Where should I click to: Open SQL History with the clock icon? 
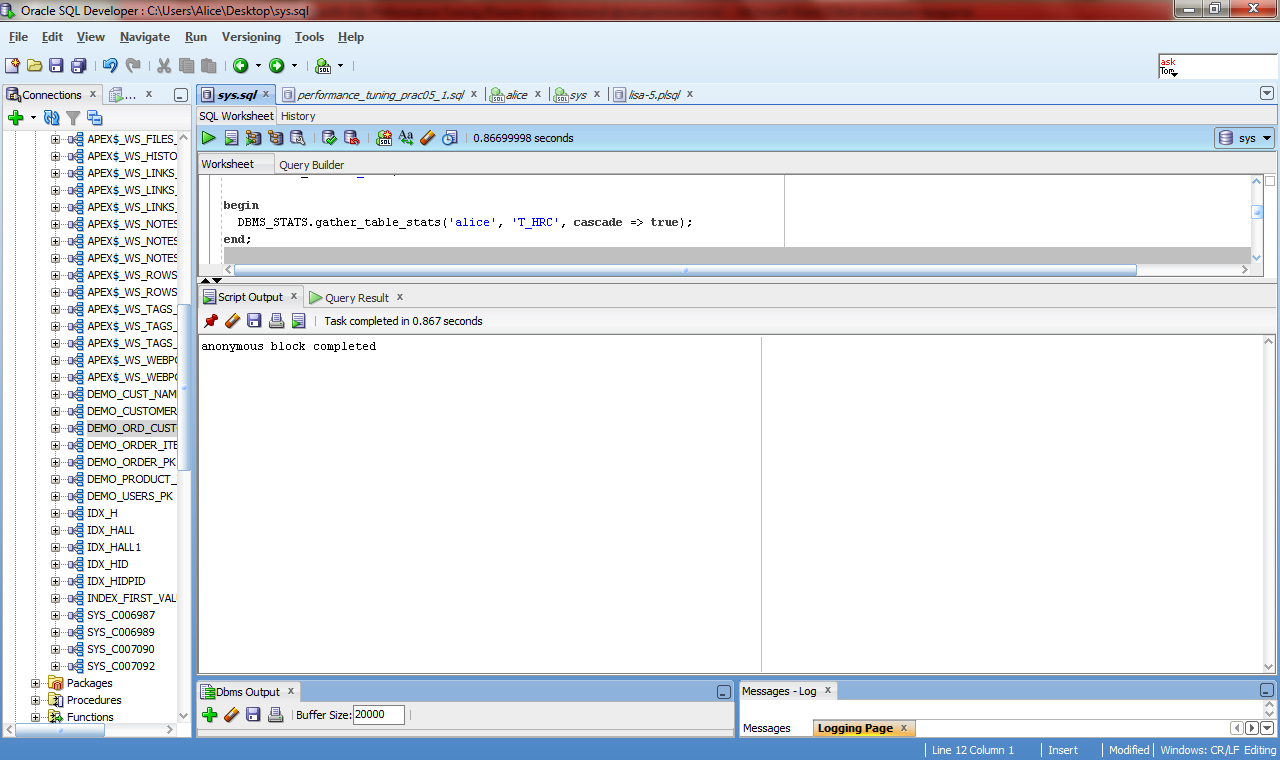450,138
